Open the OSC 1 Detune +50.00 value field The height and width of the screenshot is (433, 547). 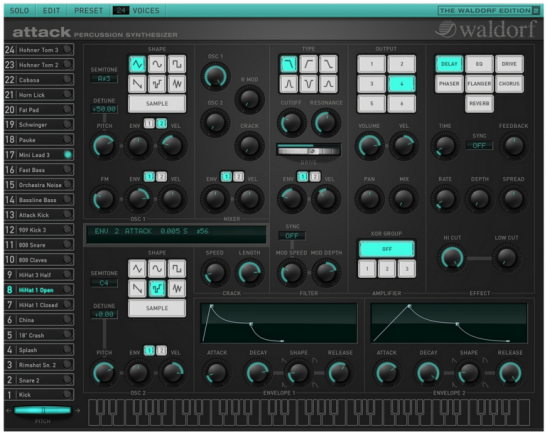[104, 109]
